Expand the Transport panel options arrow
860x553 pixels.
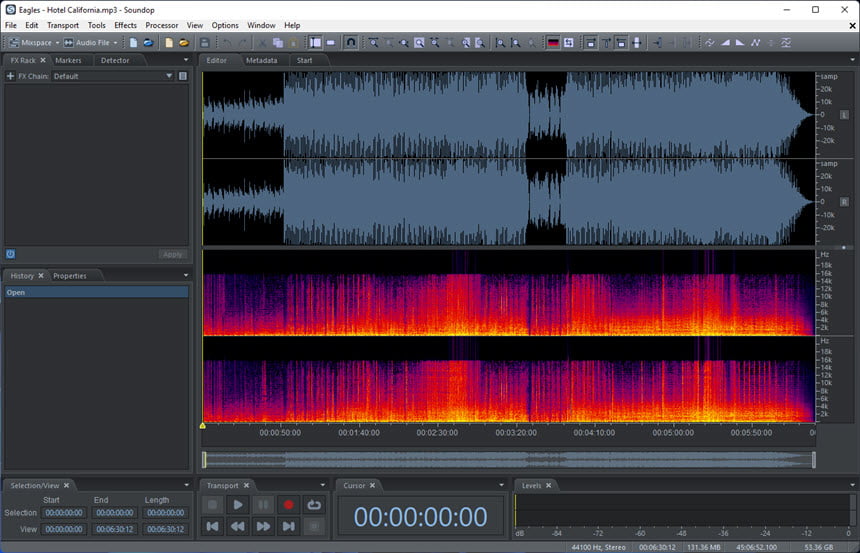(x=322, y=485)
